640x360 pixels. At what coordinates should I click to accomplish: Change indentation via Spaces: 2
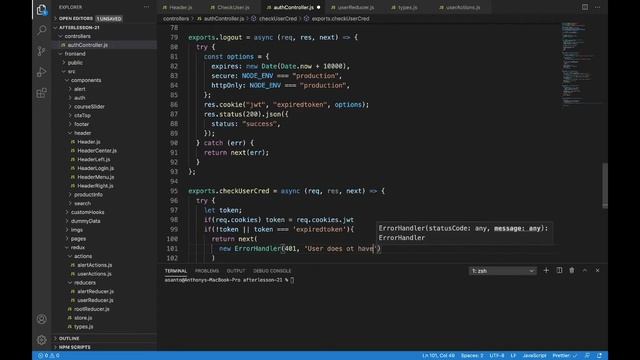[472, 356]
